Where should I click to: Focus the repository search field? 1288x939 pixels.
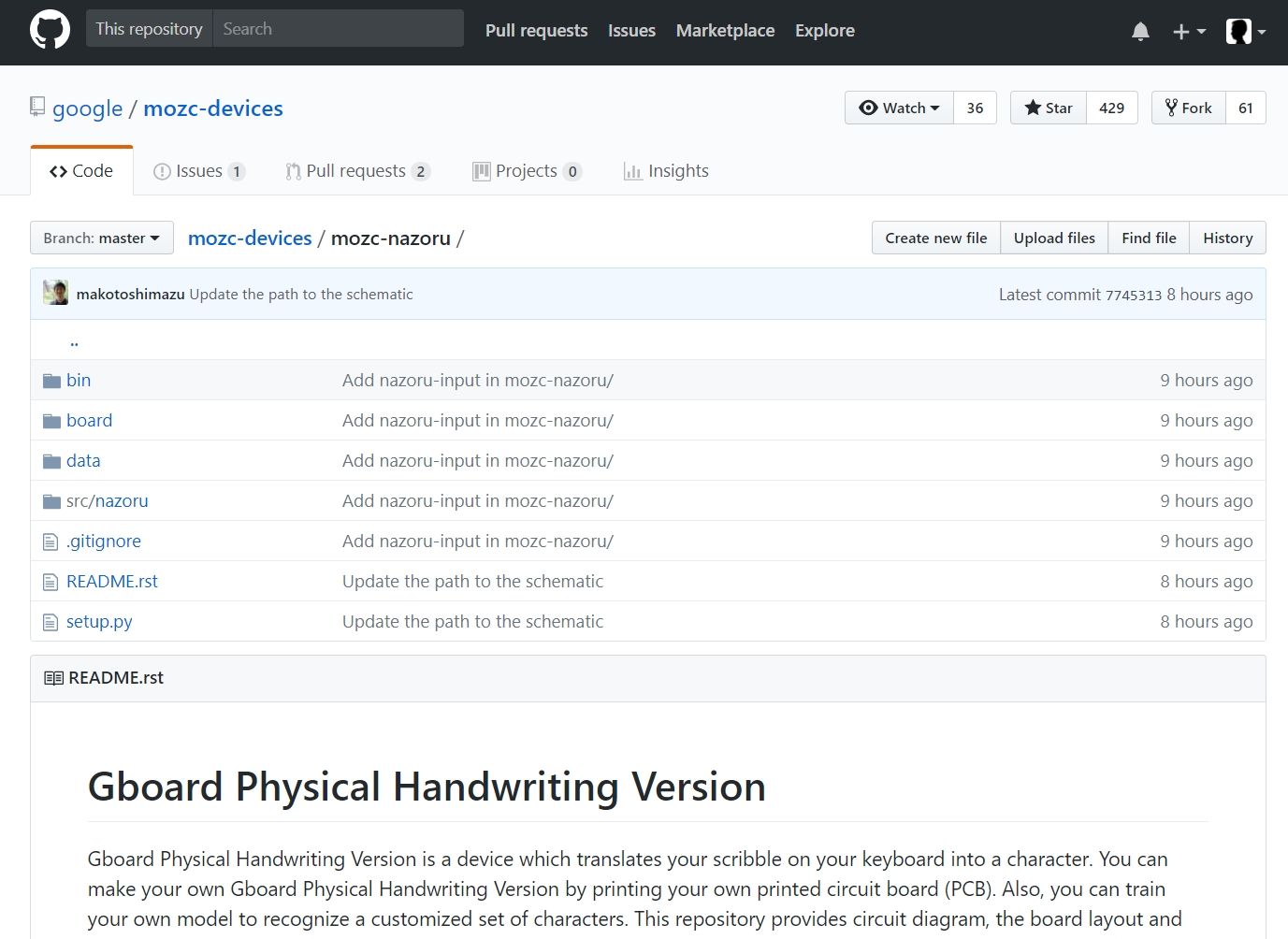[x=339, y=28]
